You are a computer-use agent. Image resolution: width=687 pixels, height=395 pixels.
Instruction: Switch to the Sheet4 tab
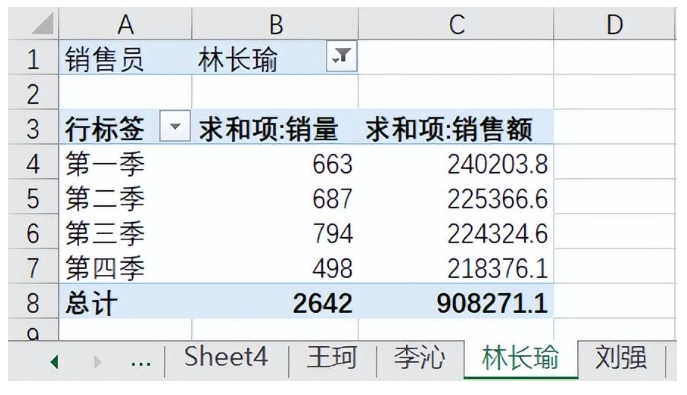click(226, 358)
